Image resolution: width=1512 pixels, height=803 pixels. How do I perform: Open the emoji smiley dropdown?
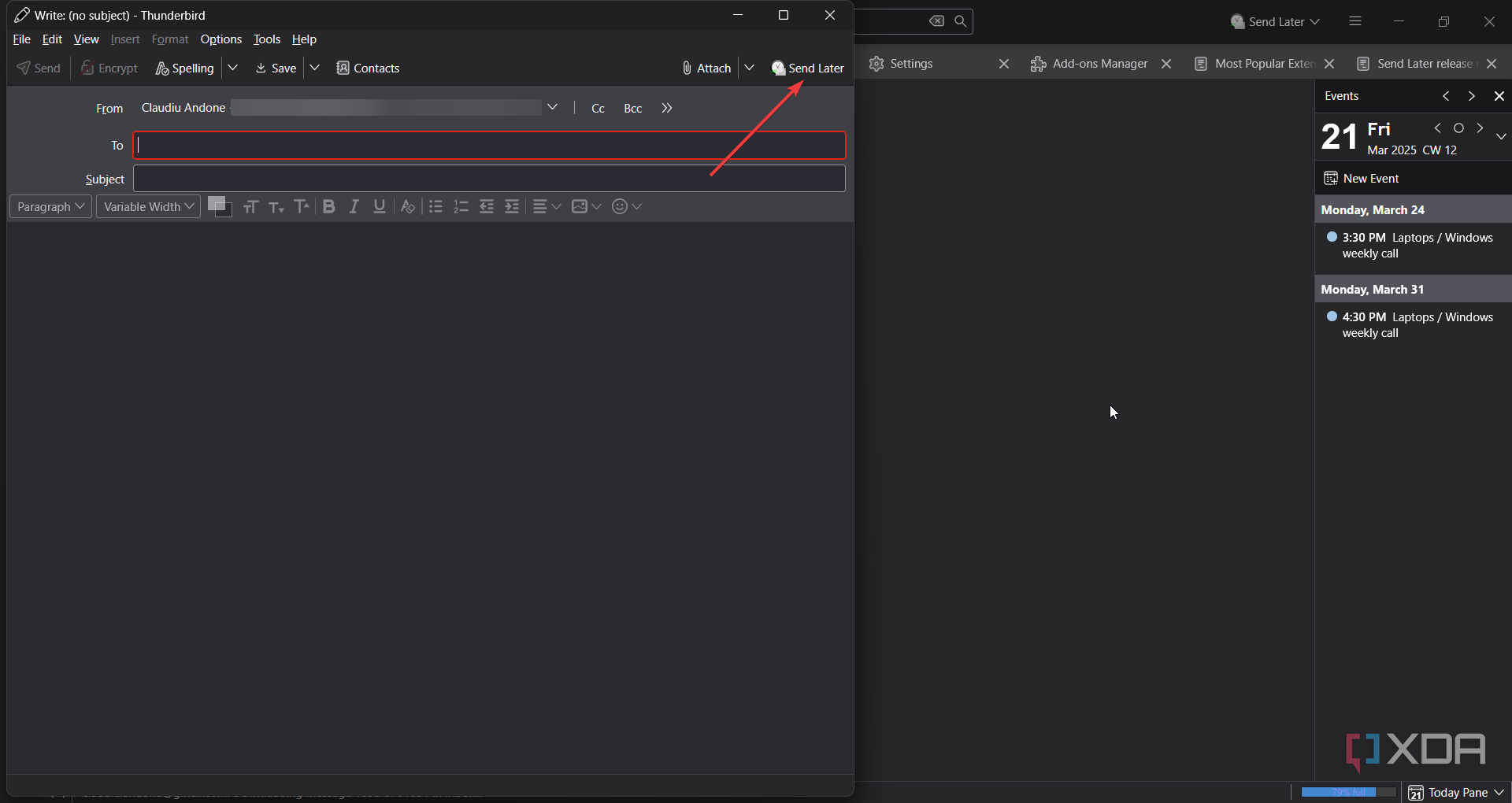627,206
